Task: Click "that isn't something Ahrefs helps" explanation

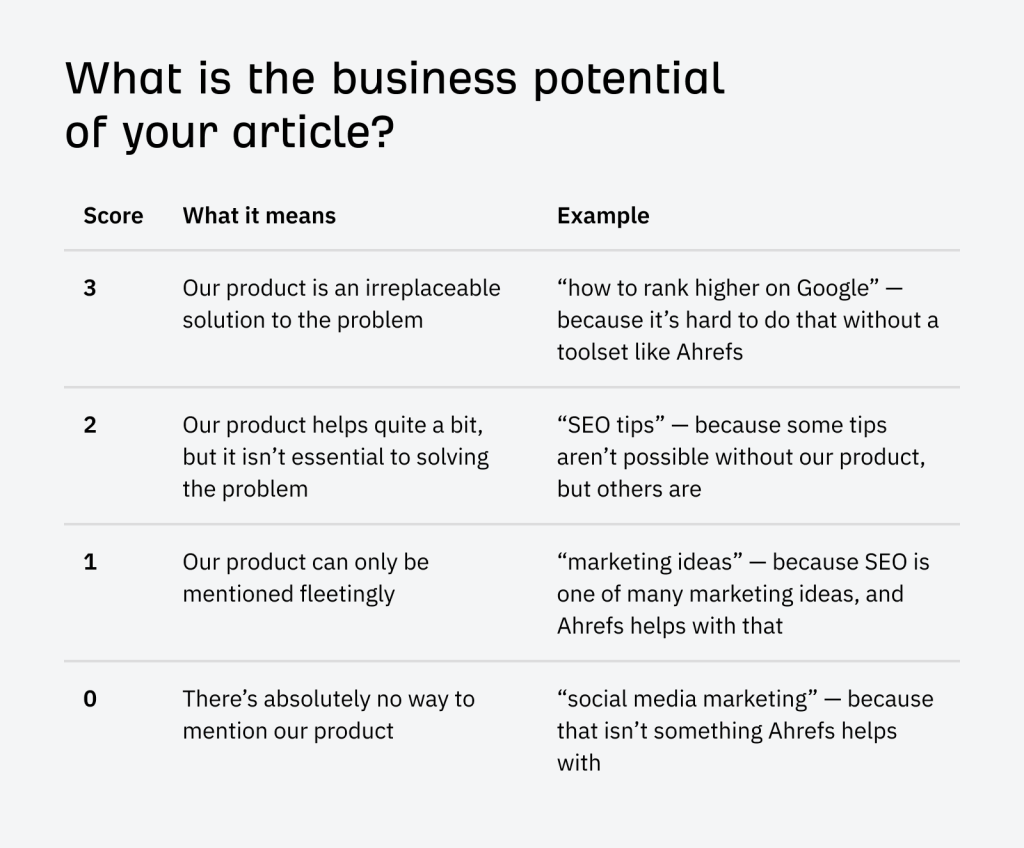Action: [x=727, y=731]
